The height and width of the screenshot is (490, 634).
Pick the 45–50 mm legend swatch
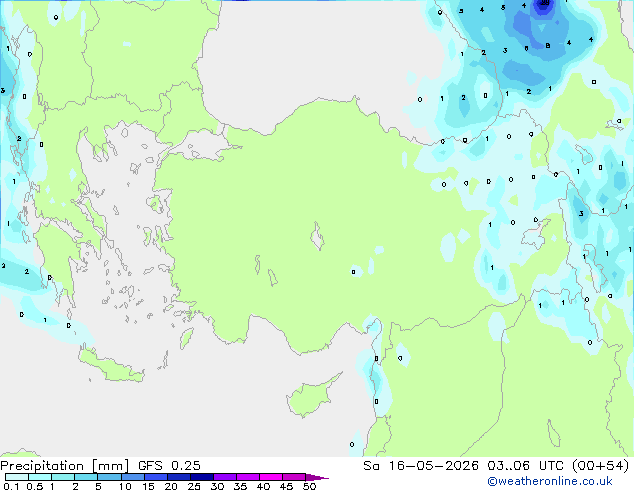294,477
